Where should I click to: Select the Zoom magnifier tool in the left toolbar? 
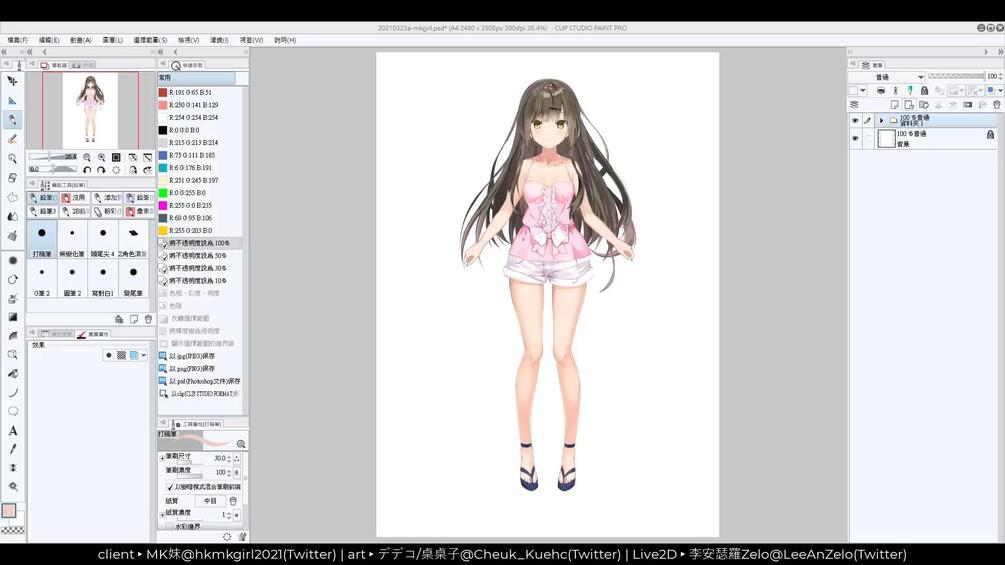pos(12,158)
